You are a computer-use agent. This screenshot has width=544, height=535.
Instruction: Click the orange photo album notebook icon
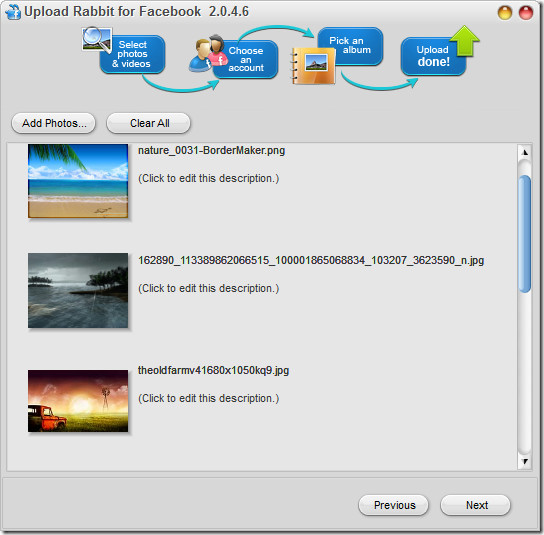point(313,66)
